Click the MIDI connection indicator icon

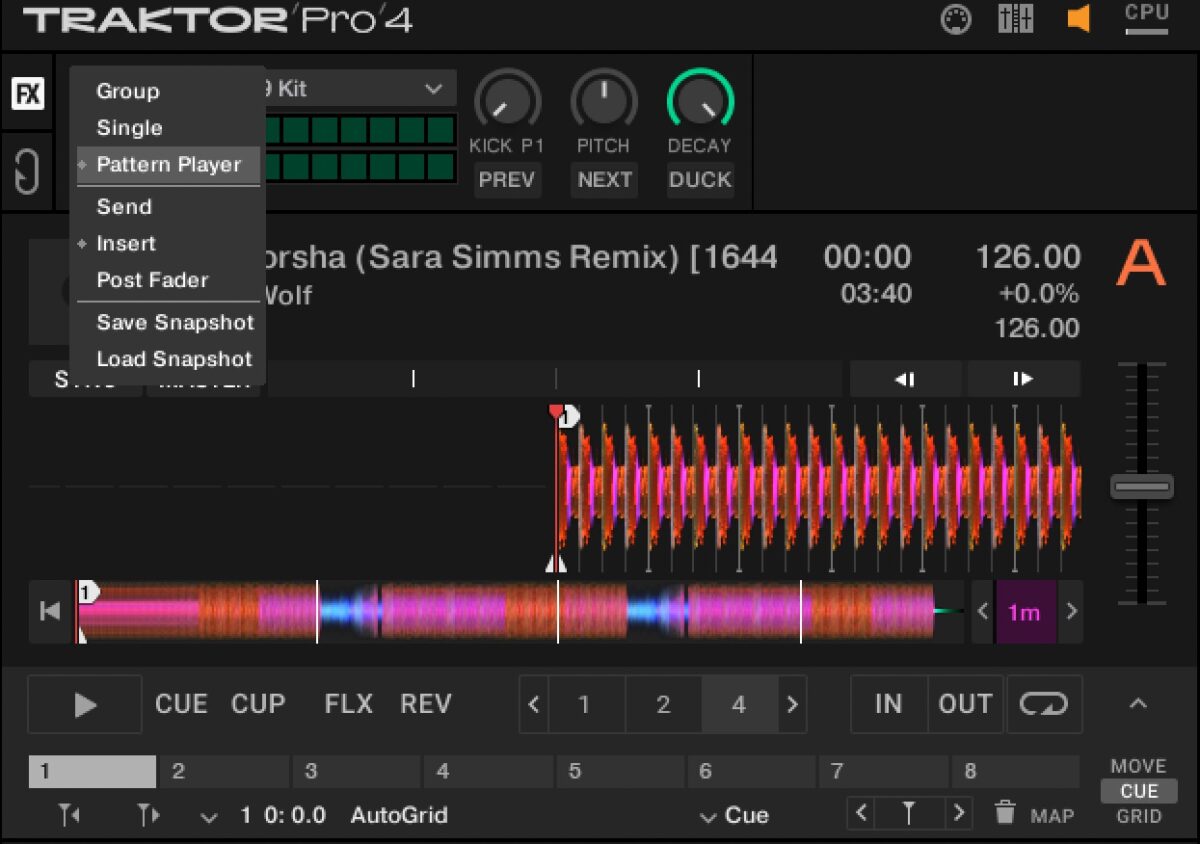tap(956, 20)
